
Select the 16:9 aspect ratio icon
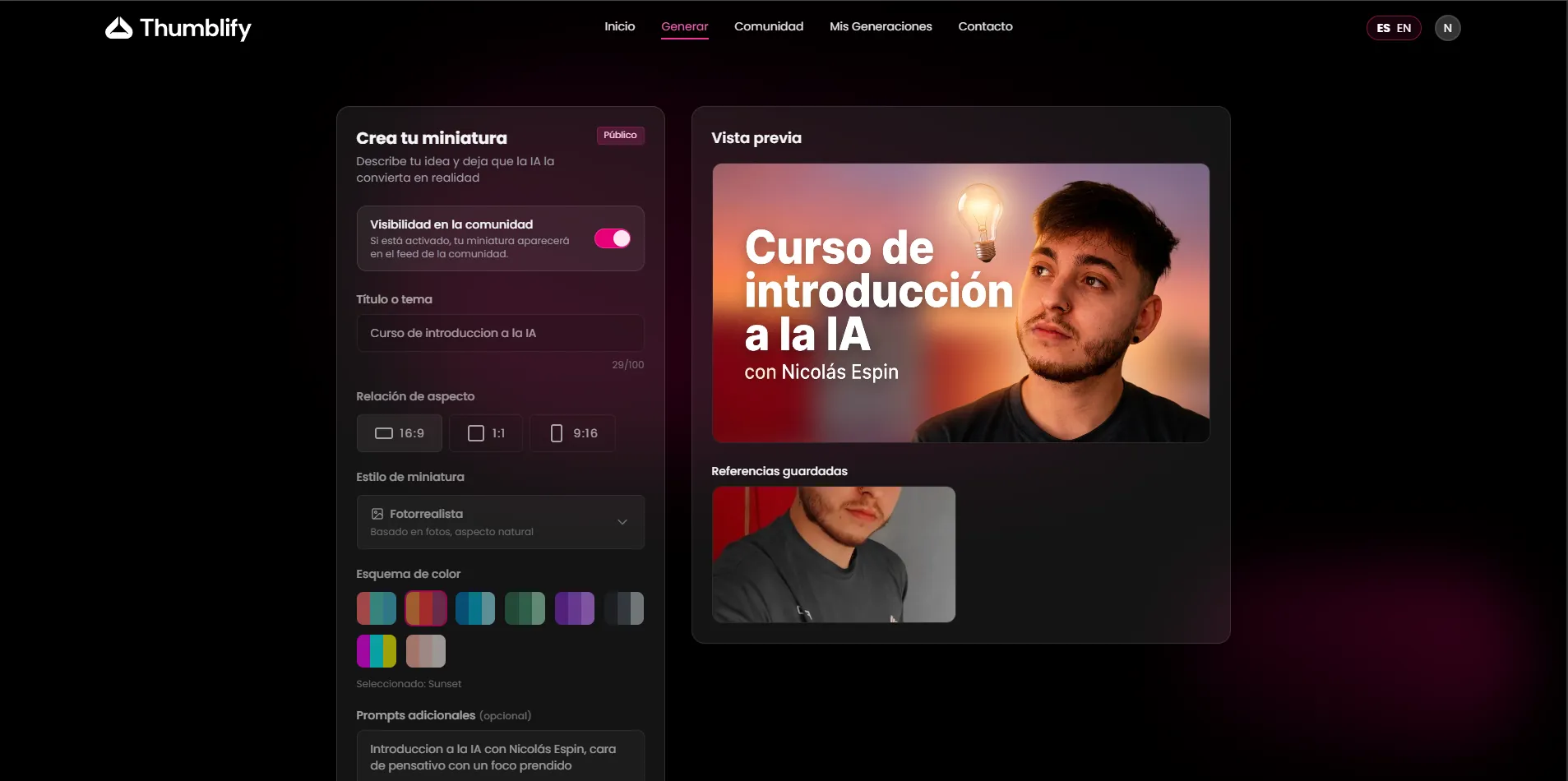(383, 432)
